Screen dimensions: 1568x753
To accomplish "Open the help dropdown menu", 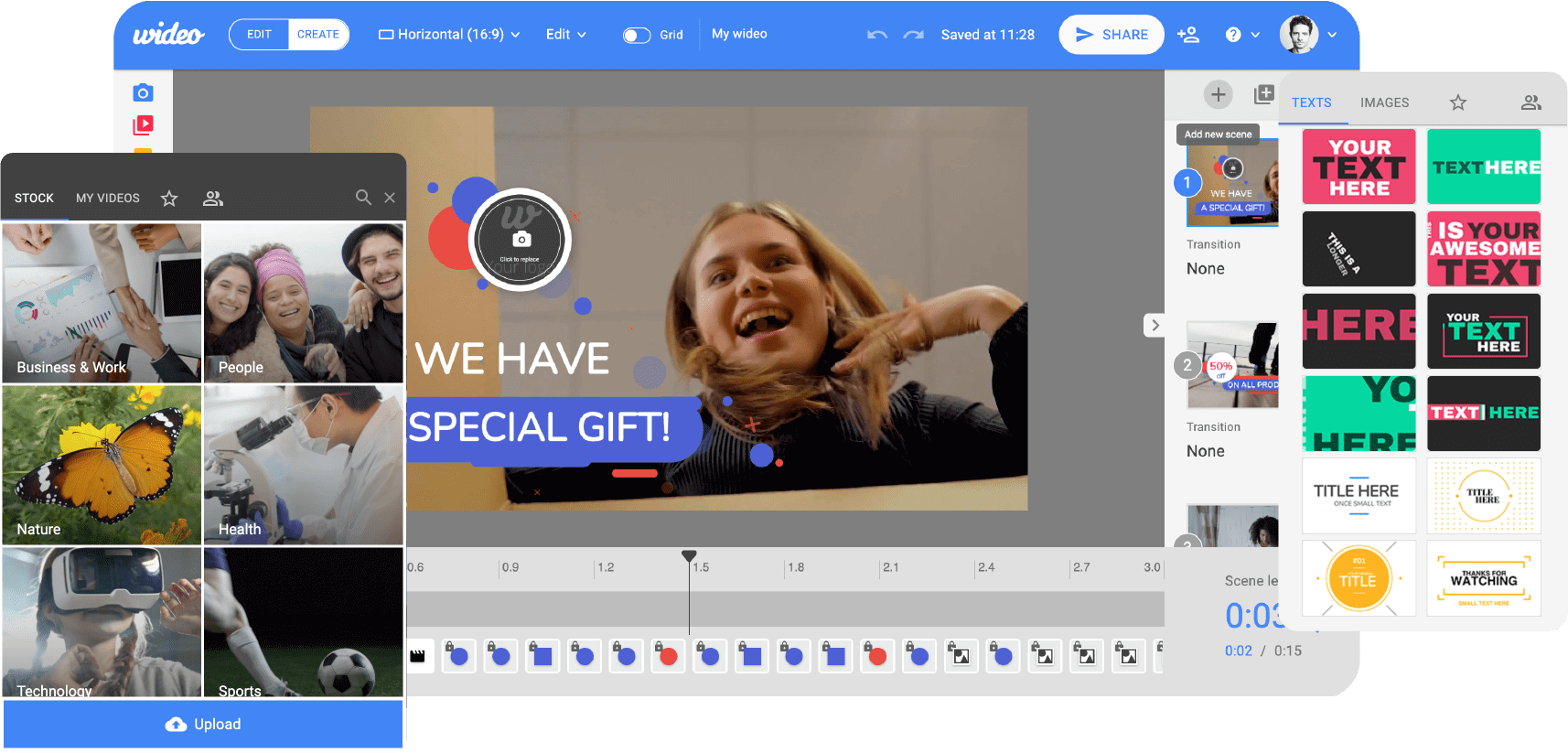I will pyautogui.click(x=1241, y=35).
